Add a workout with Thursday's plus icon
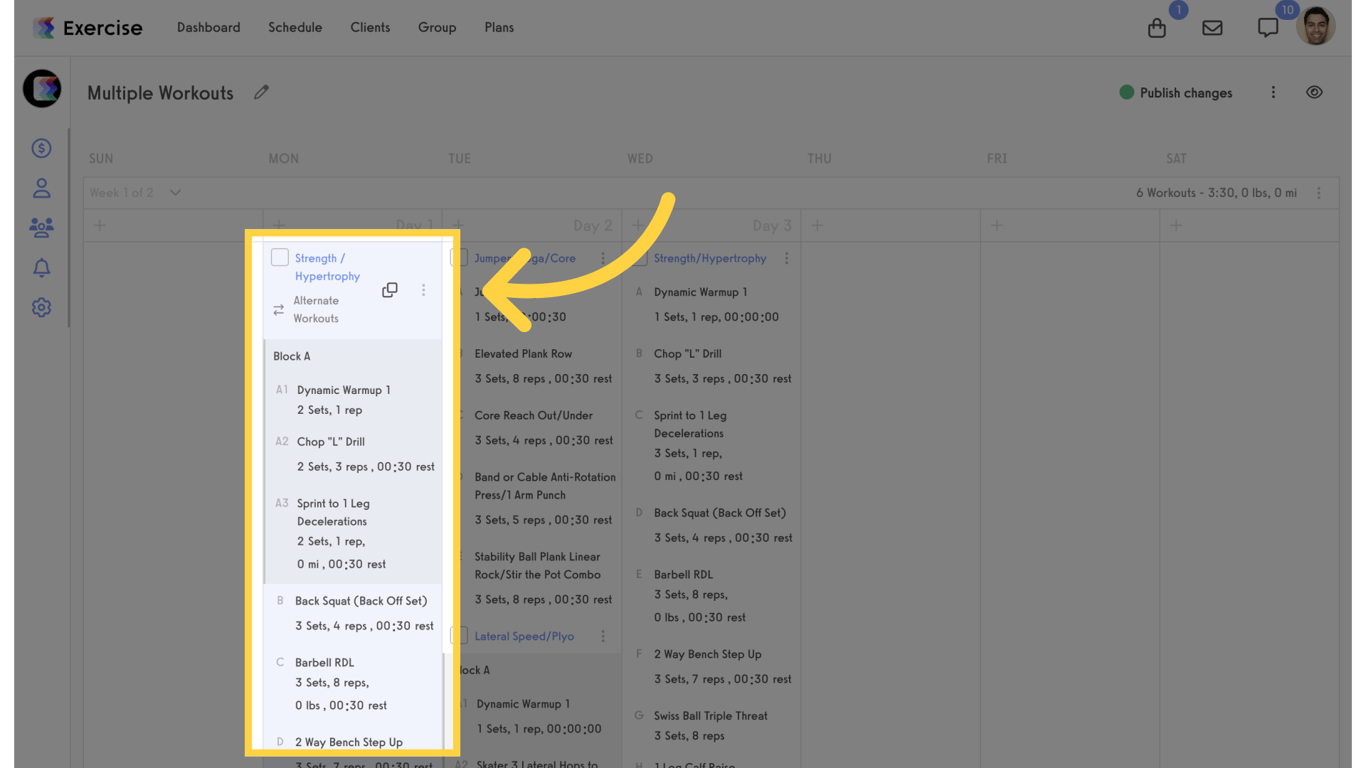The width and height of the screenshot is (1366, 768). 818,225
